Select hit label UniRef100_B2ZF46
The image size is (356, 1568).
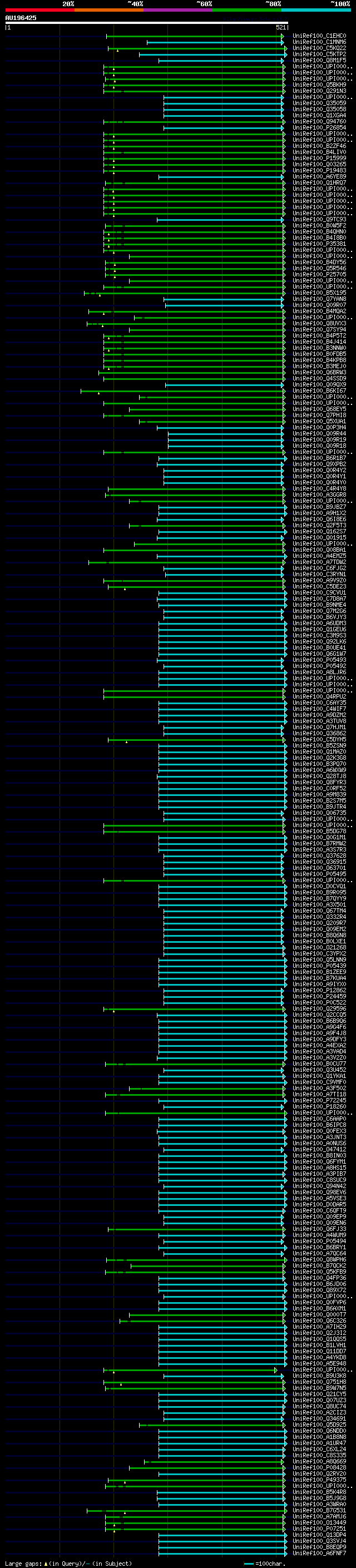pos(319,146)
